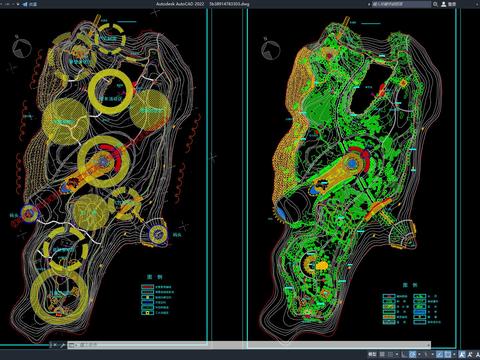The height and width of the screenshot is (360, 480).
Task: Click the share button in title bar
Action: 33,4
